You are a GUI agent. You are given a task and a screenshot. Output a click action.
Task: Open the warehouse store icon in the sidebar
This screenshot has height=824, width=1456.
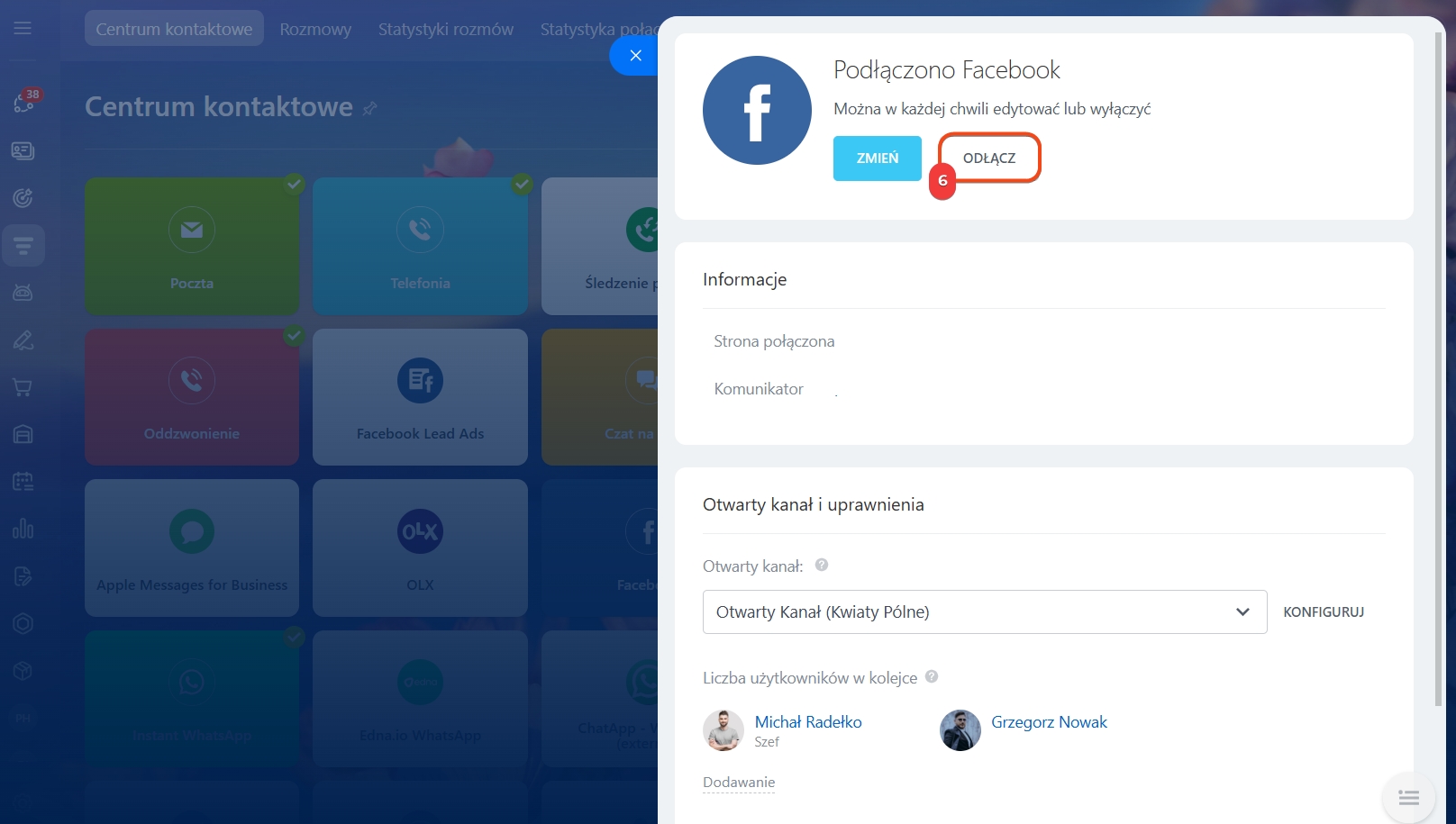point(23,434)
